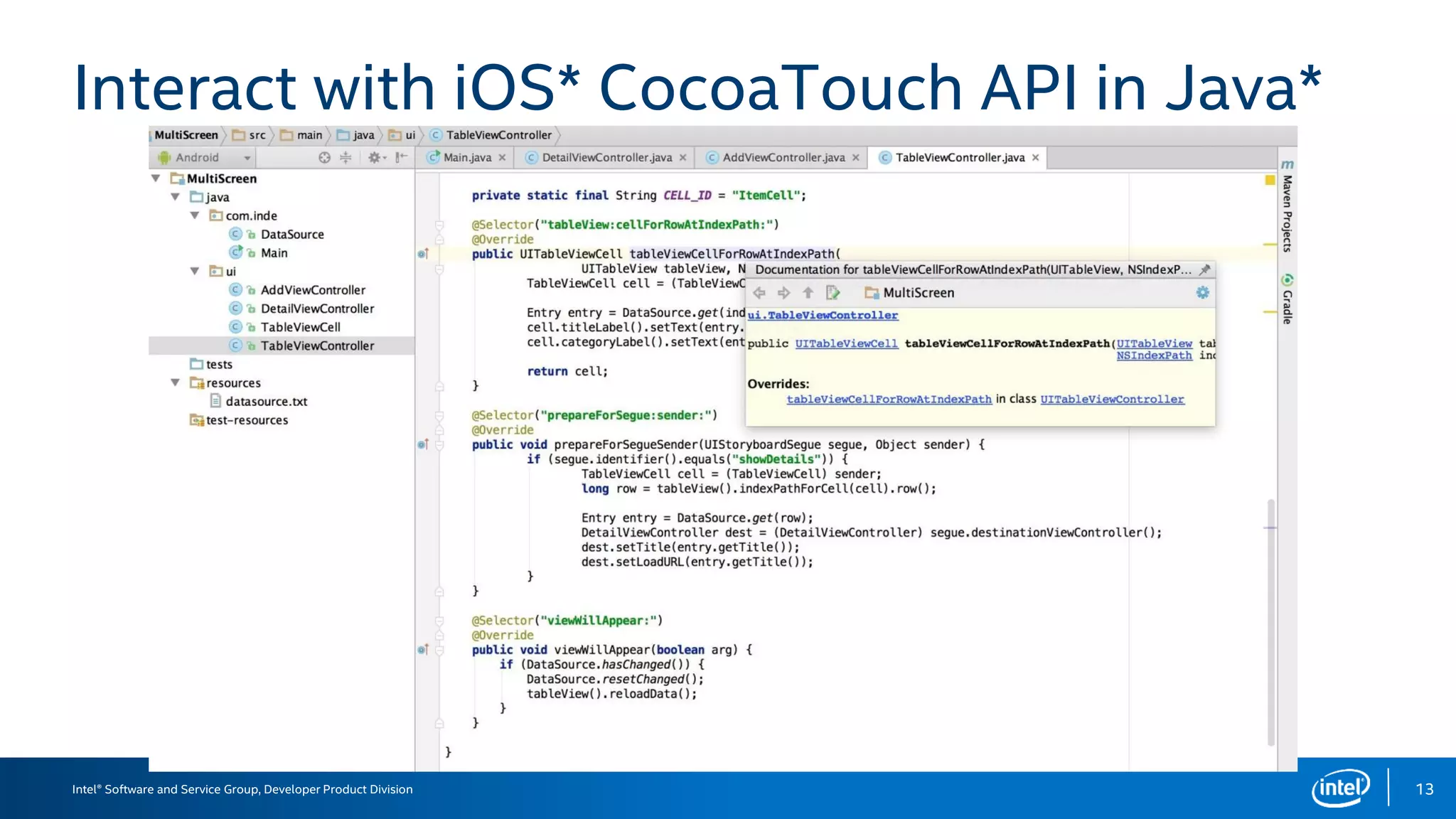Screen dimensions: 1456x819
Task: Collapse the MultiScreen project root node
Action: coord(156,178)
